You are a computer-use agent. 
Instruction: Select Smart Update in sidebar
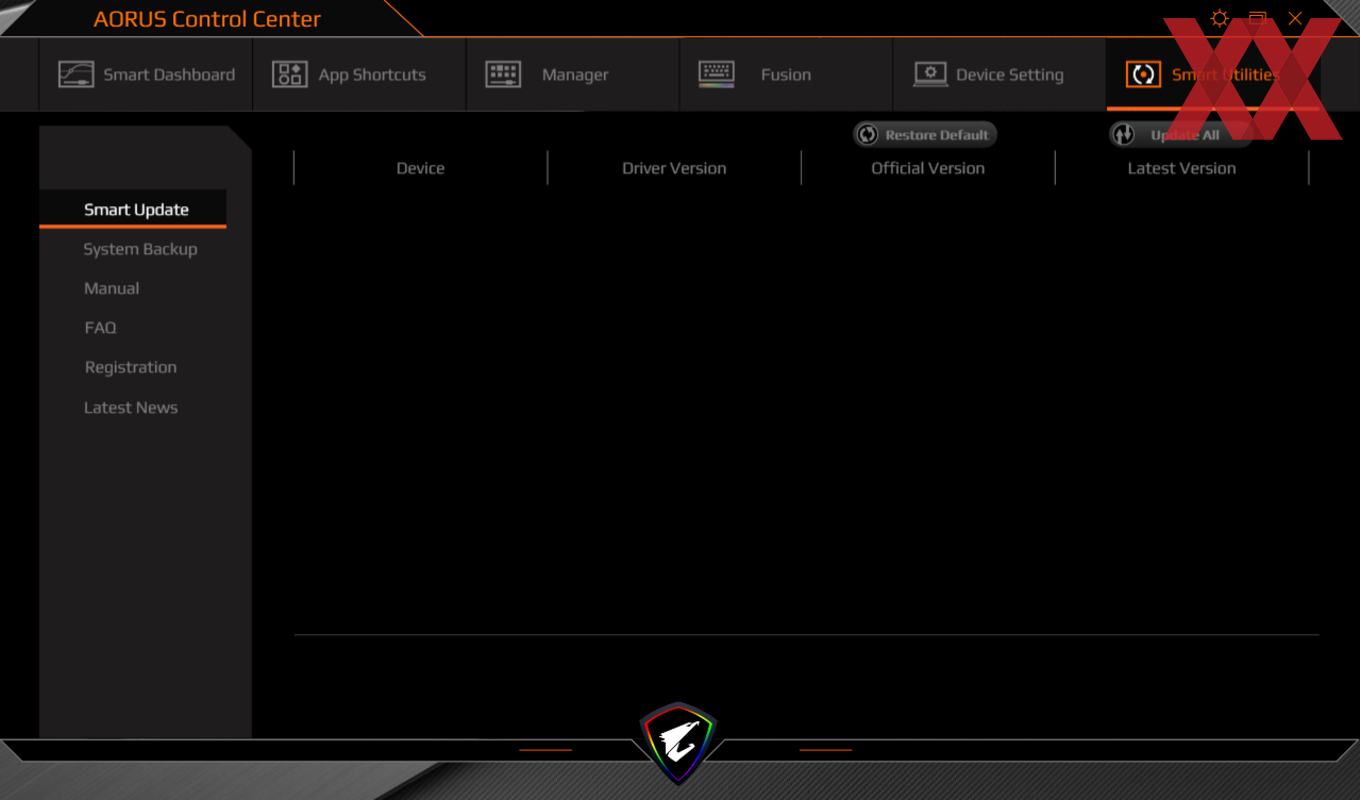[133, 210]
